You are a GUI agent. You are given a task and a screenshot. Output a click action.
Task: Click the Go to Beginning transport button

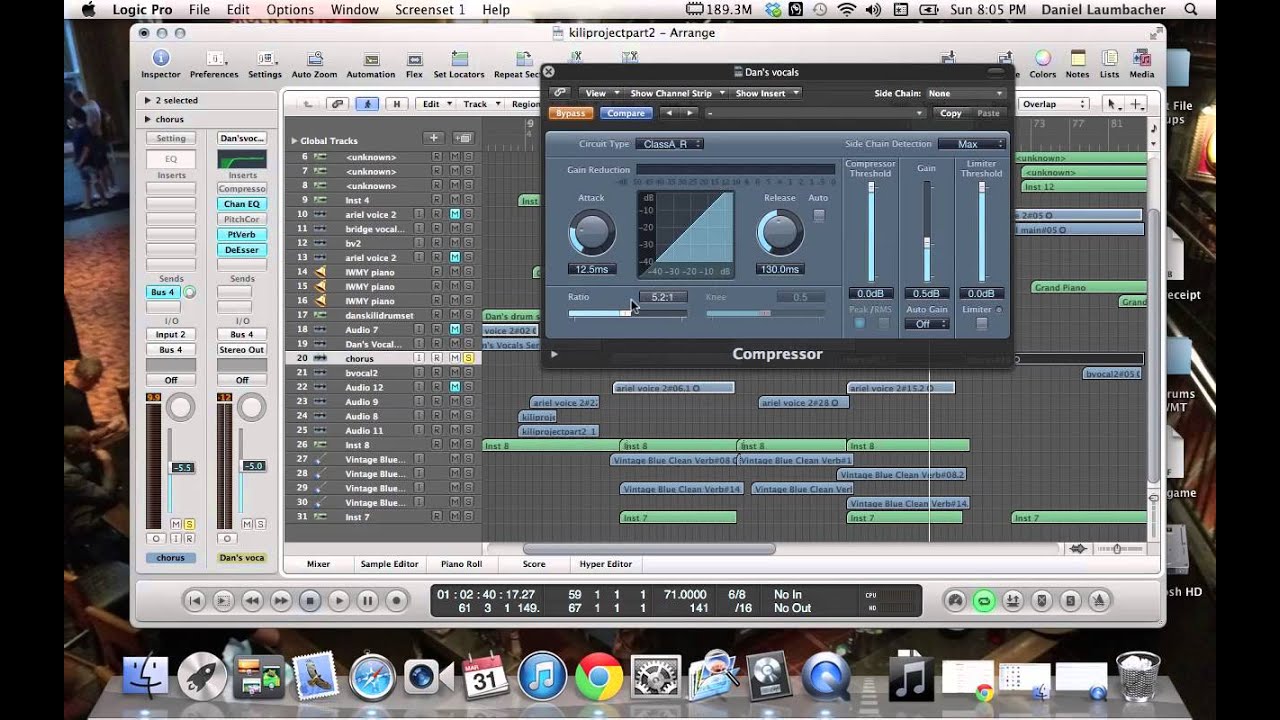(195, 600)
